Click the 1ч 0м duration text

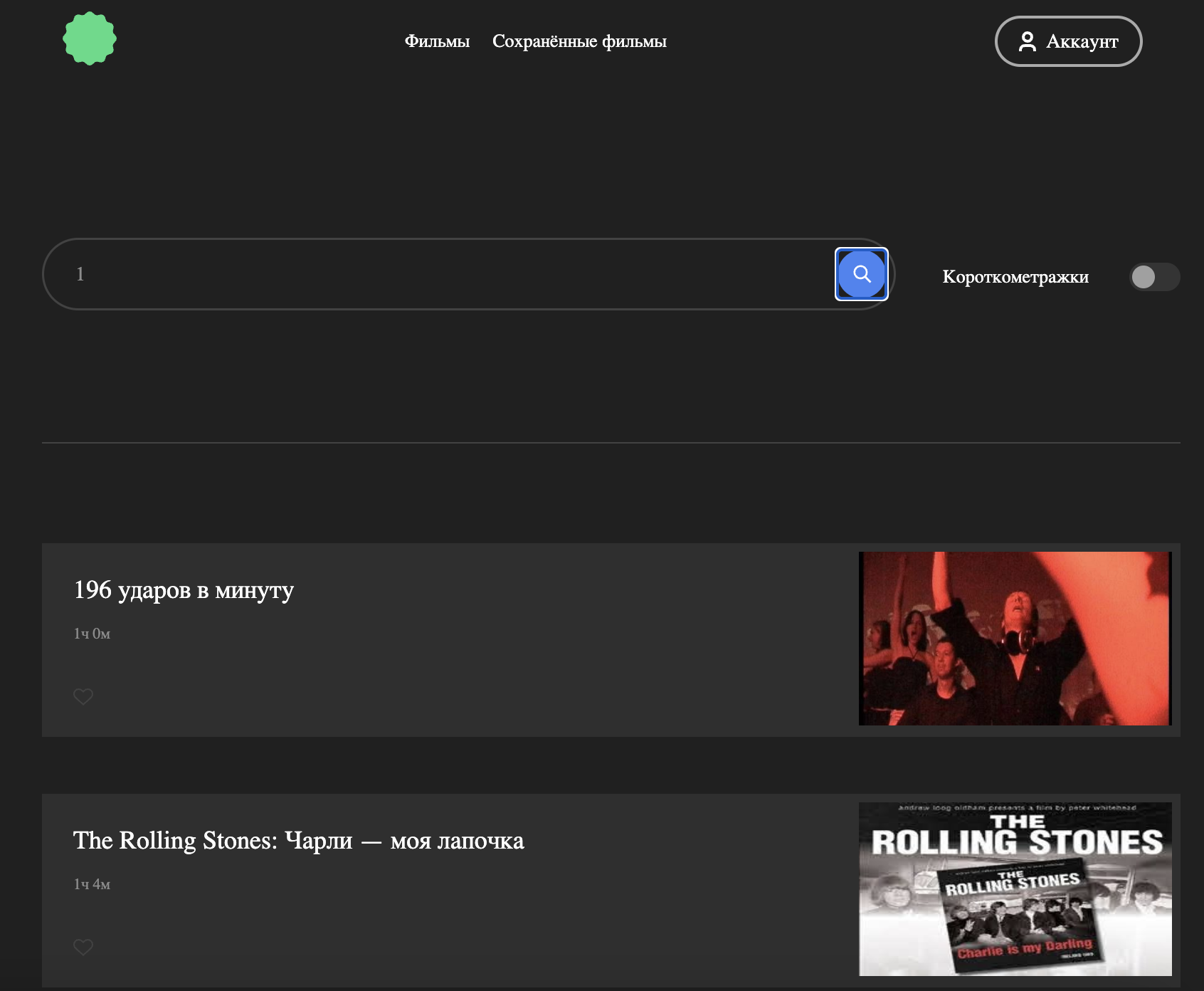click(x=92, y=634)
